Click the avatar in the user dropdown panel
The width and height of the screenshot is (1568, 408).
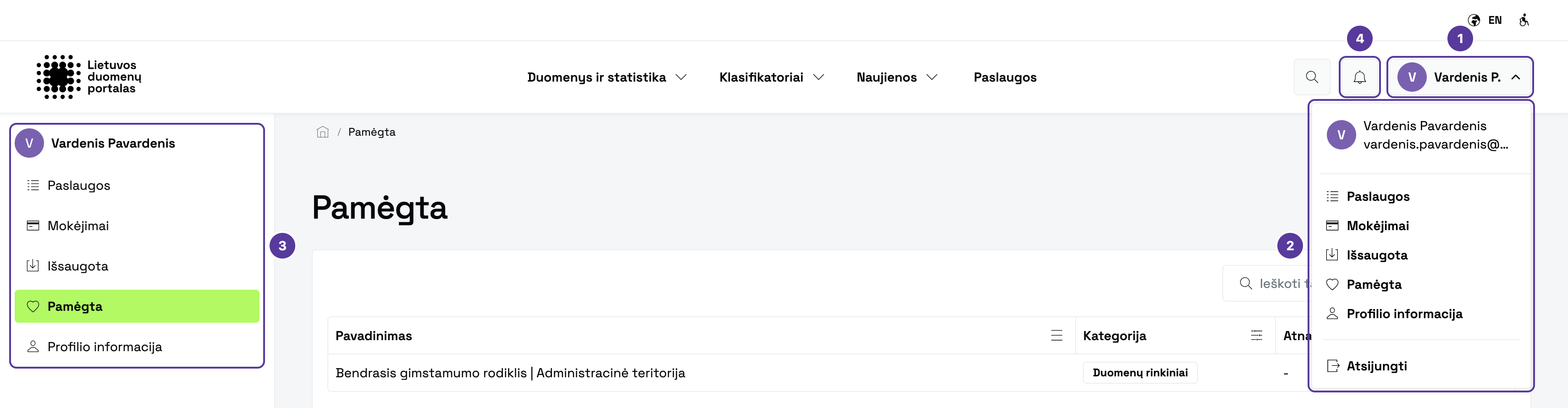coord(1341,135)
